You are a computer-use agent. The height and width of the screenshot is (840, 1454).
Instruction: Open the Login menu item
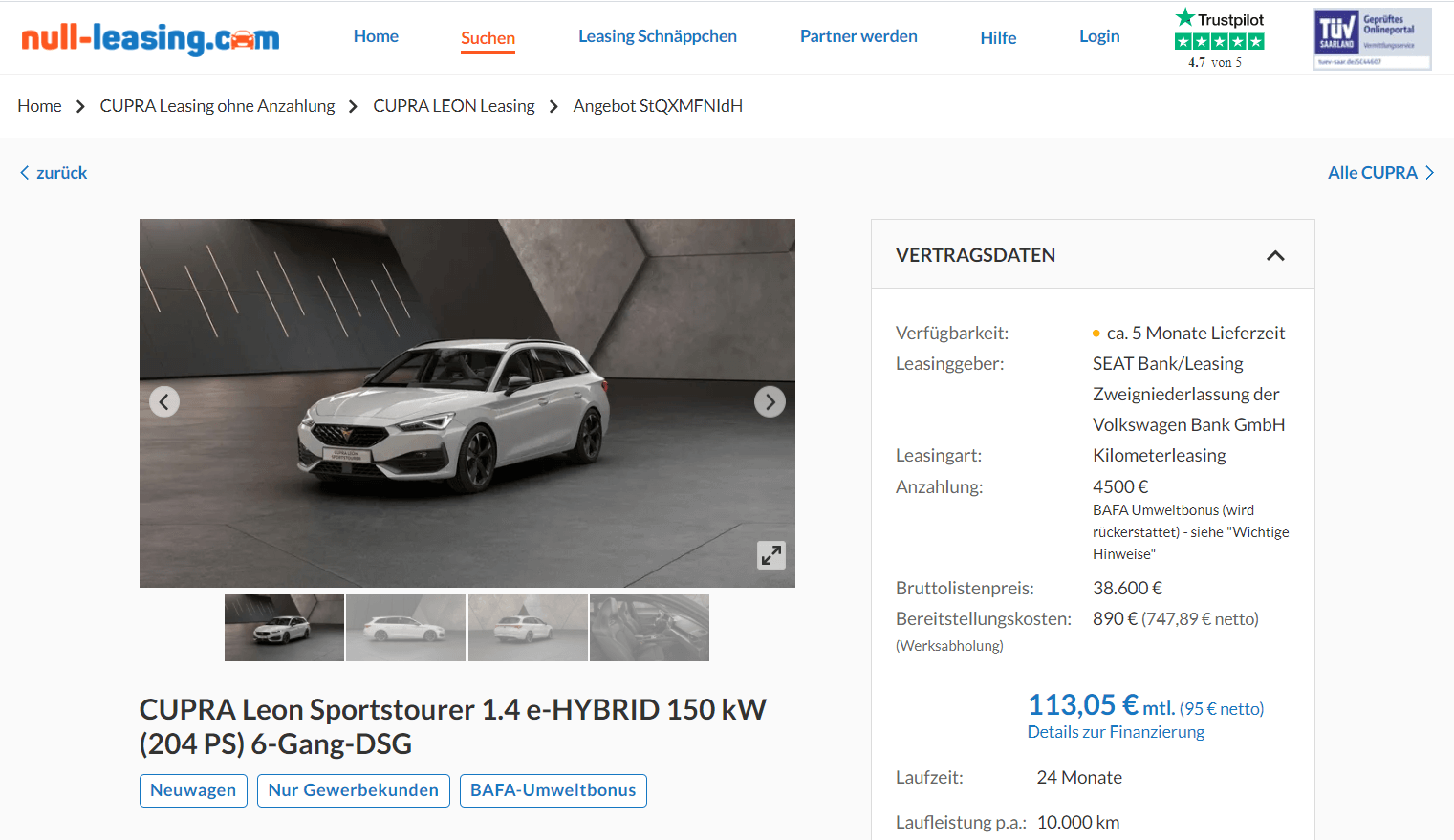tap(1099, 36)
